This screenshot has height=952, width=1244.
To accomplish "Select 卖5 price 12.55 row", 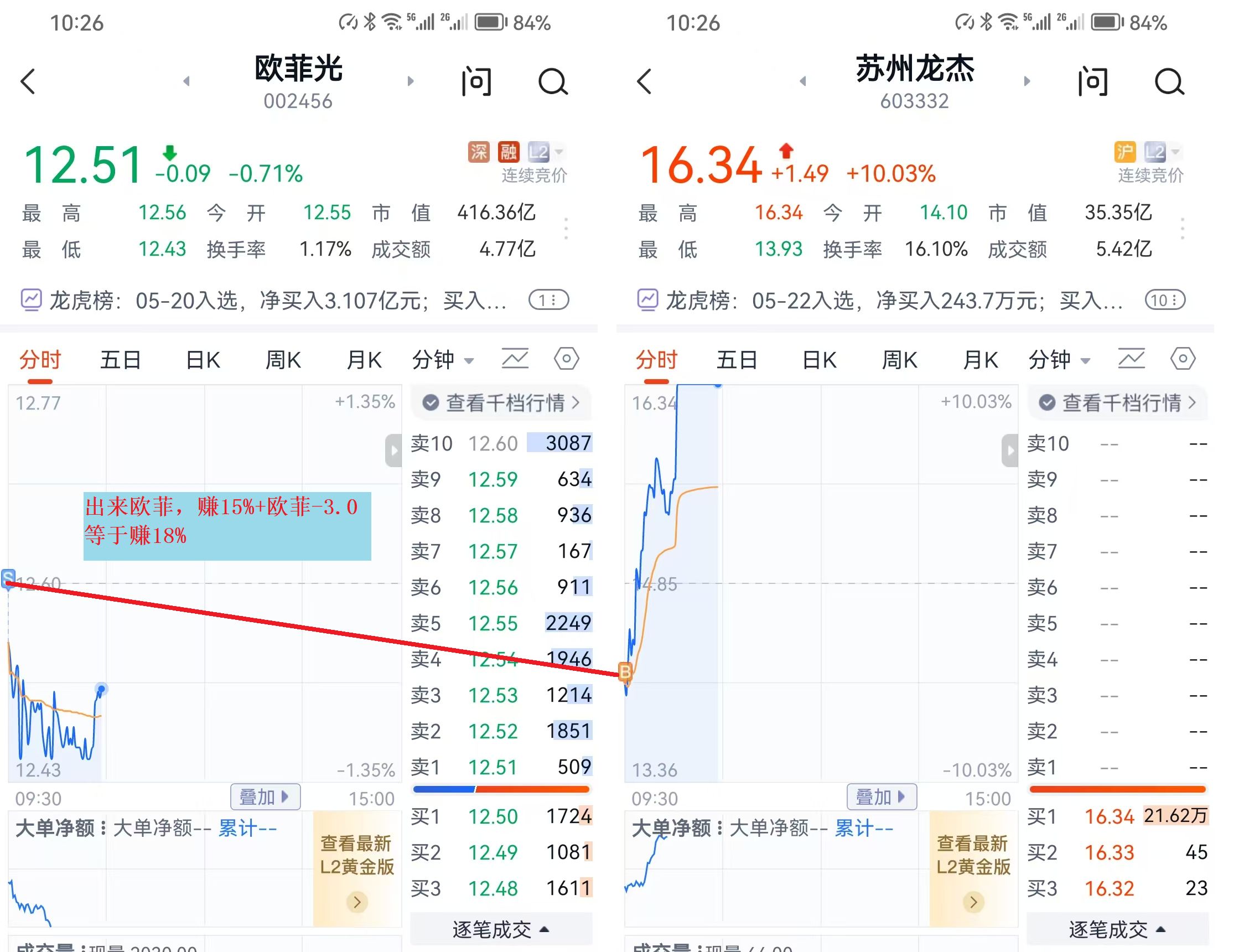I will (501, 623).
